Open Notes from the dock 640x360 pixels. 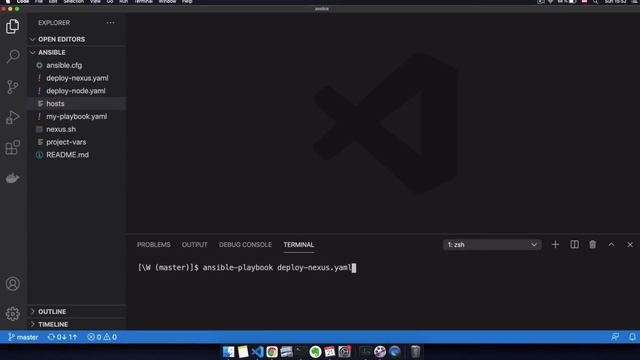pos(243,351)
